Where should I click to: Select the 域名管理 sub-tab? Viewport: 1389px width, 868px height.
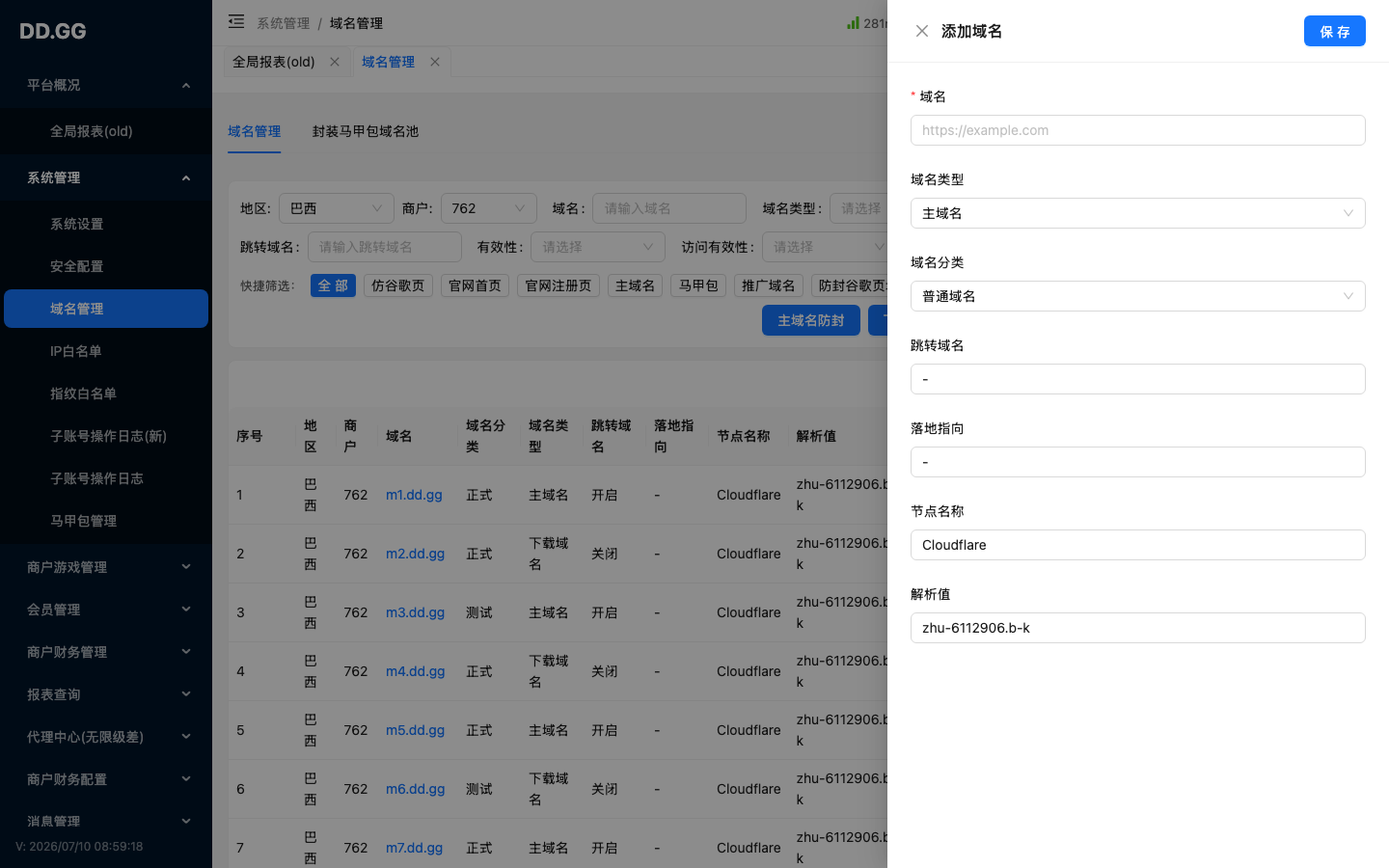(255, 131)
